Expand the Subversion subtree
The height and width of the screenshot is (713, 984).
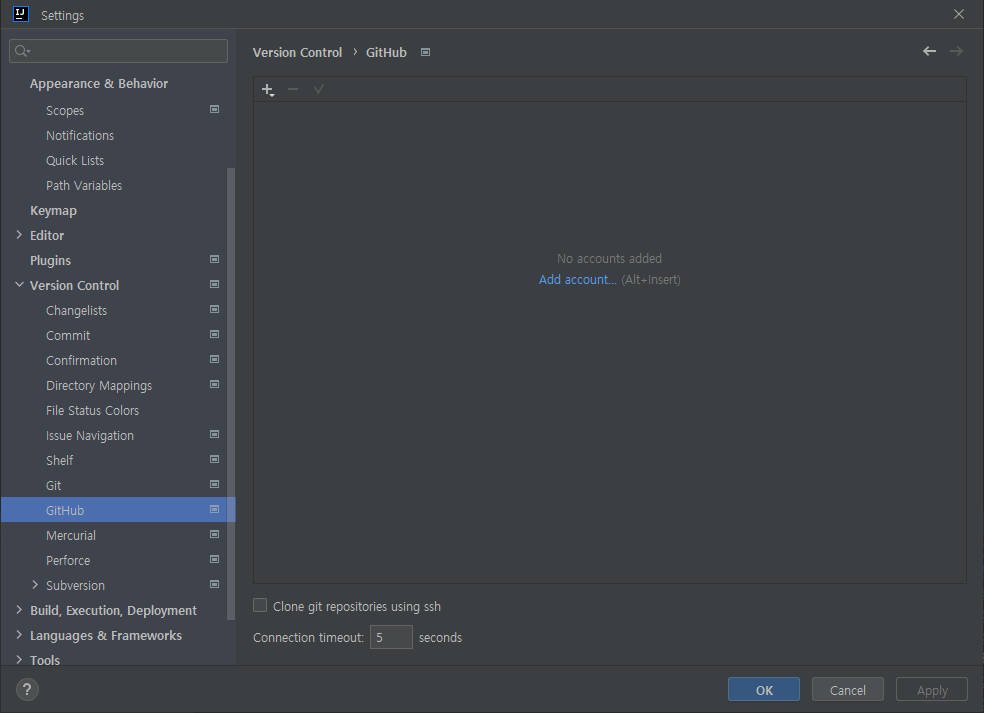(x=35, y=585)
